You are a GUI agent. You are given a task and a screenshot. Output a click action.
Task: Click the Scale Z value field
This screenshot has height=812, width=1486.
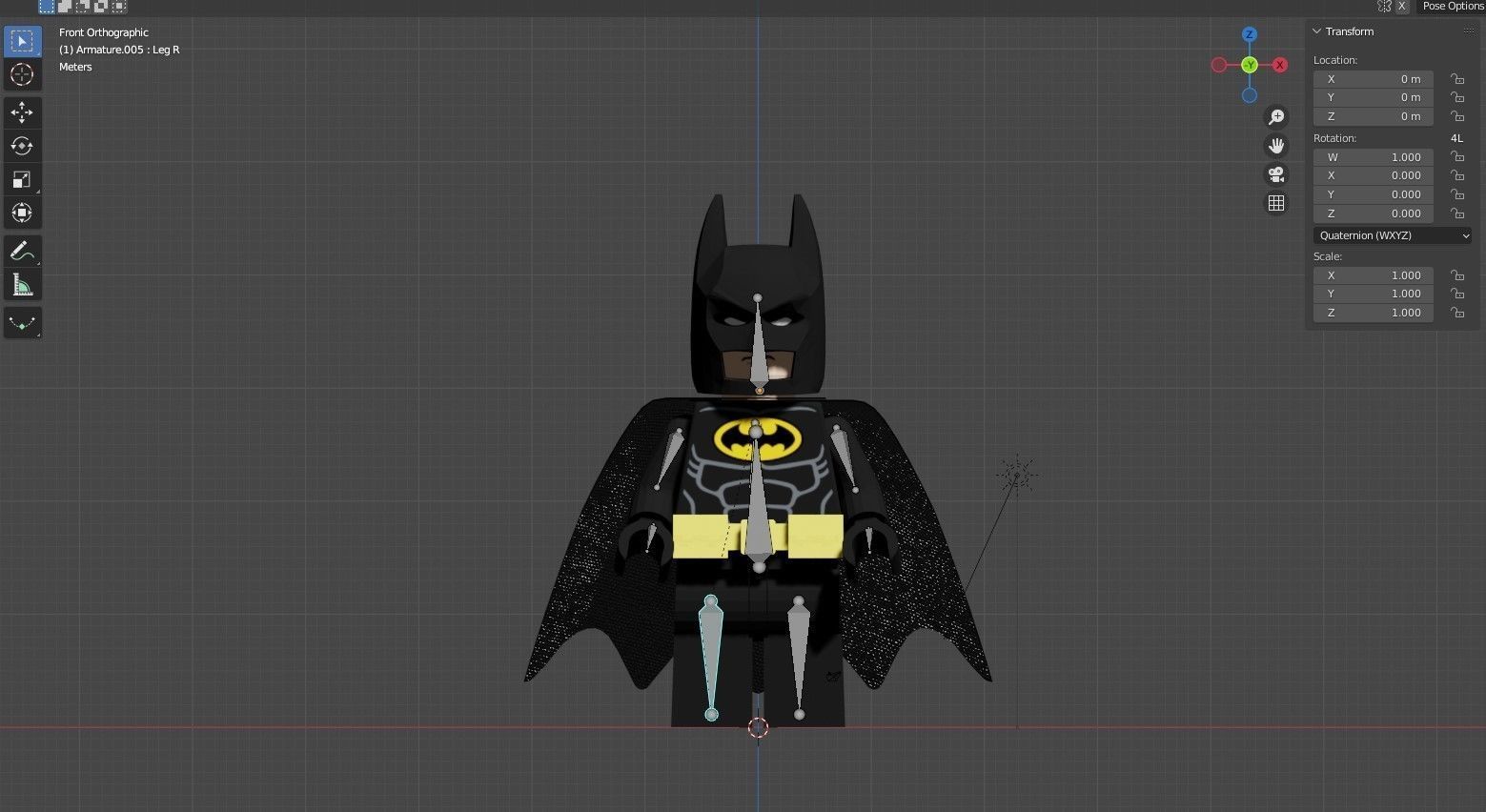pos(1374,313)
